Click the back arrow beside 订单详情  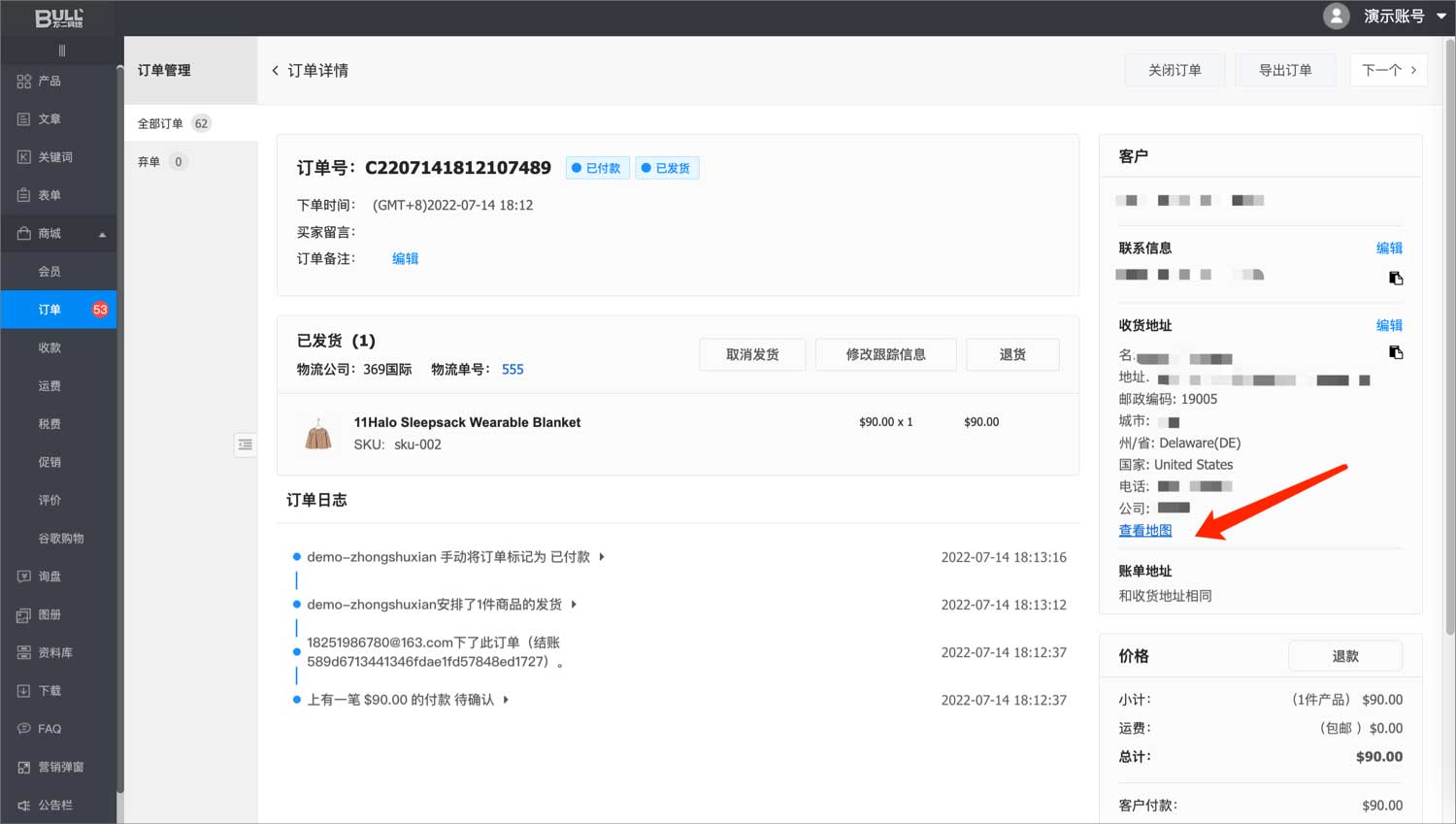pos(276,71)
